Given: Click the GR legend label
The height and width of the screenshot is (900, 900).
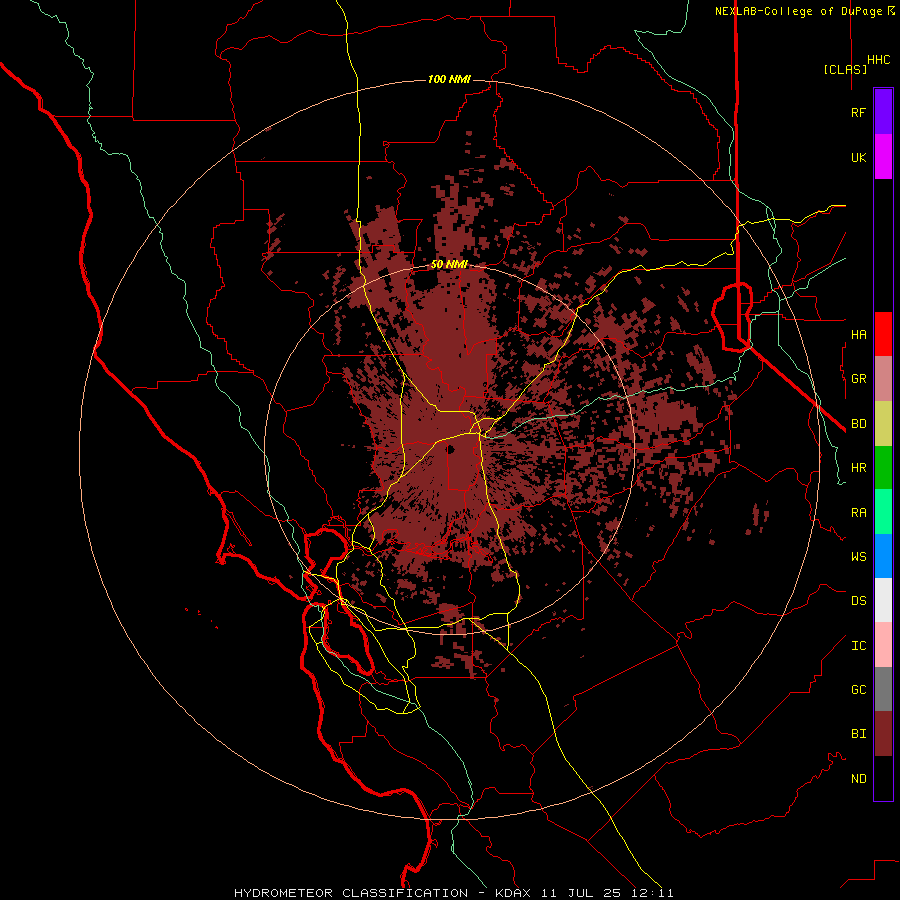Looking at the screenshot, I should pyautogui.click(x=858, y=379).
